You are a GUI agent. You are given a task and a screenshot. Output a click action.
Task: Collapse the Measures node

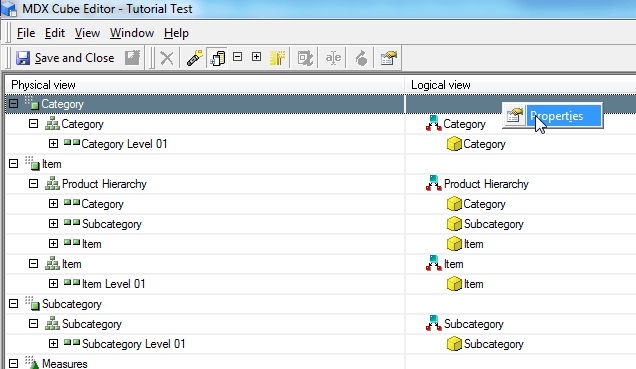pyautogui.click(x=13, y=363)
